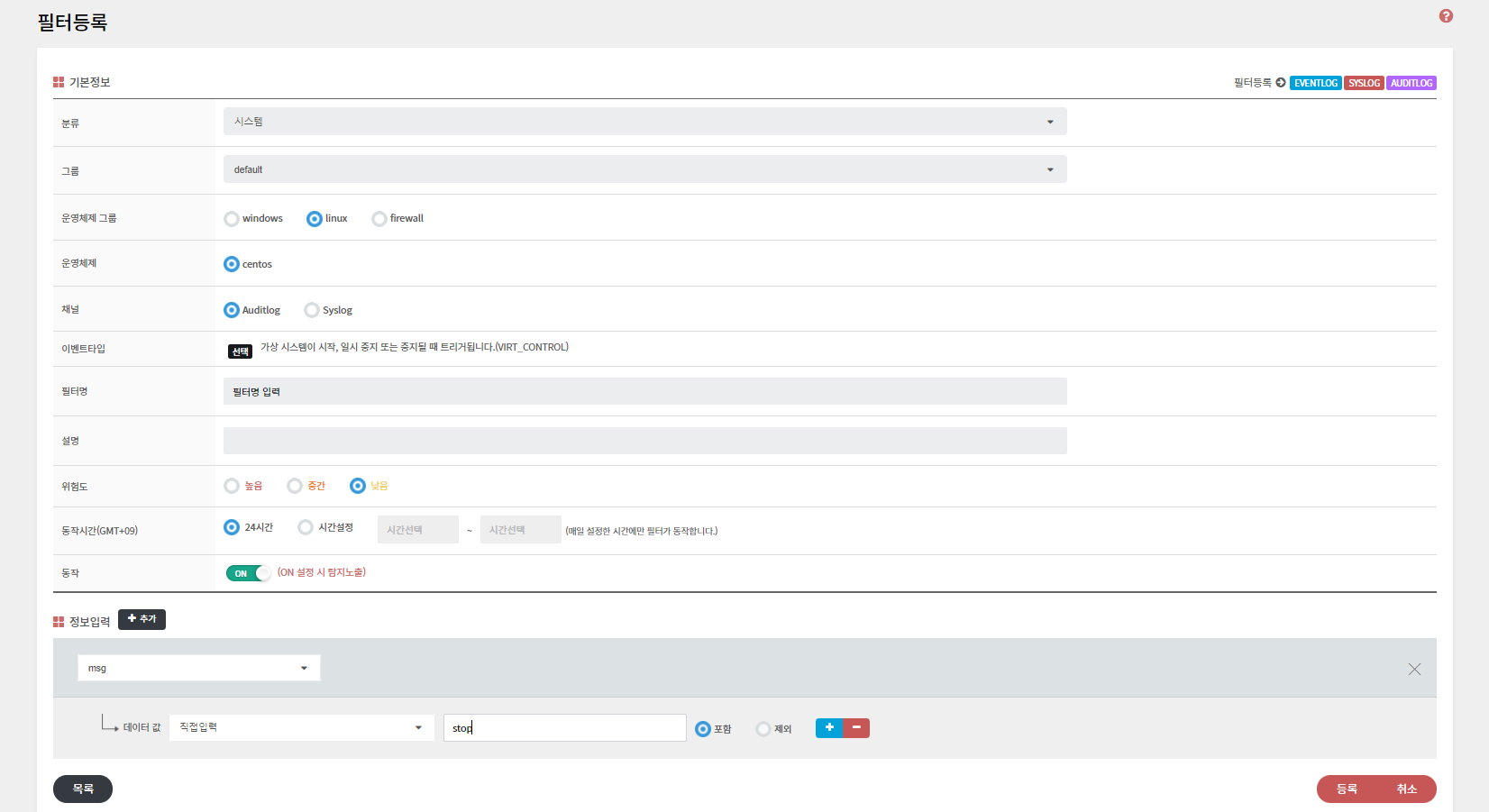
Task: Click the black 선택 event type button
Action: pyautogui.click(x=240, y=351)
